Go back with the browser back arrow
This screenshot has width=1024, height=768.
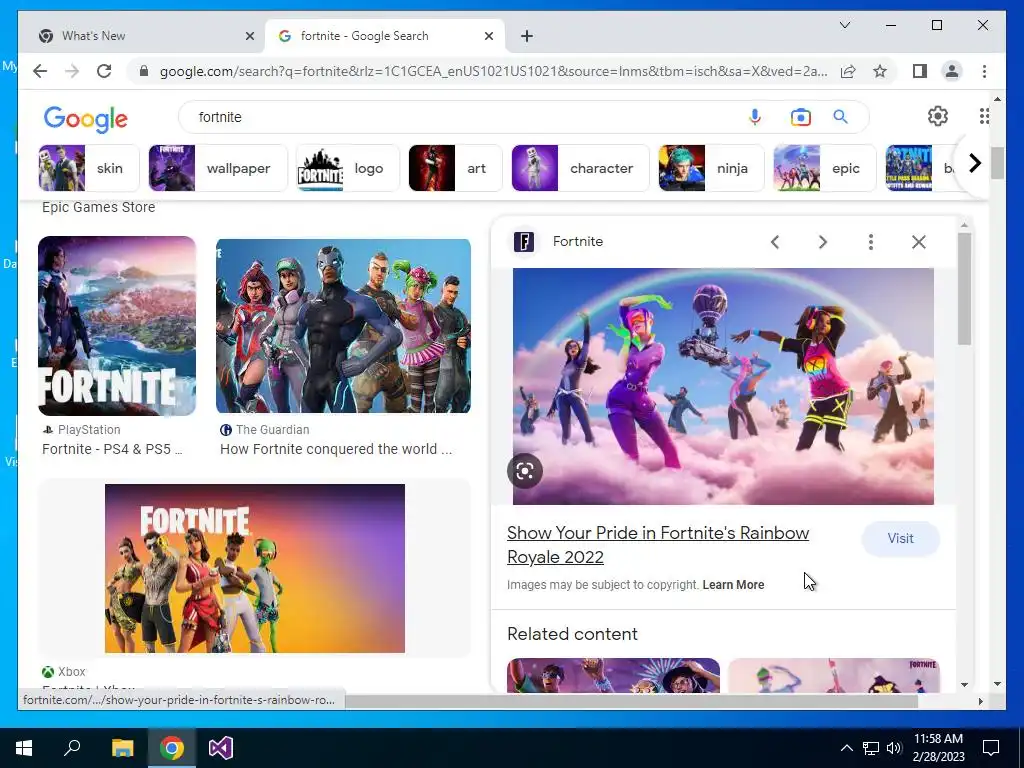coord(40,71)
